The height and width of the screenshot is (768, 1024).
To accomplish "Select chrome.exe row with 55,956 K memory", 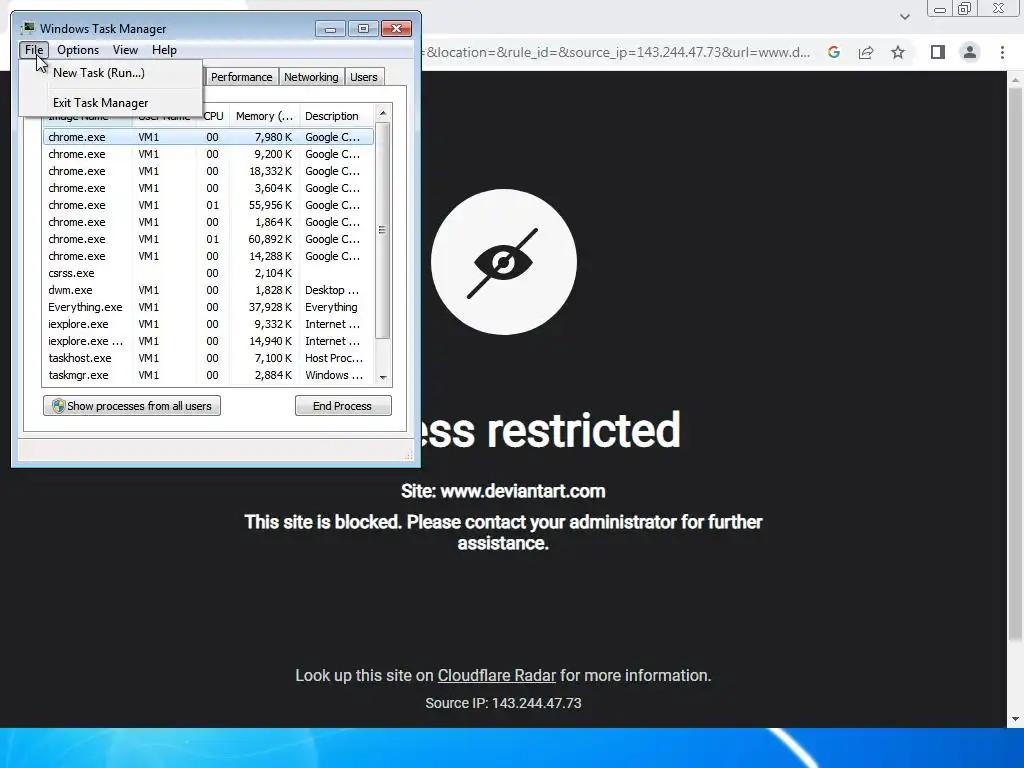I will pyautogui.click(x=208, y=205).
